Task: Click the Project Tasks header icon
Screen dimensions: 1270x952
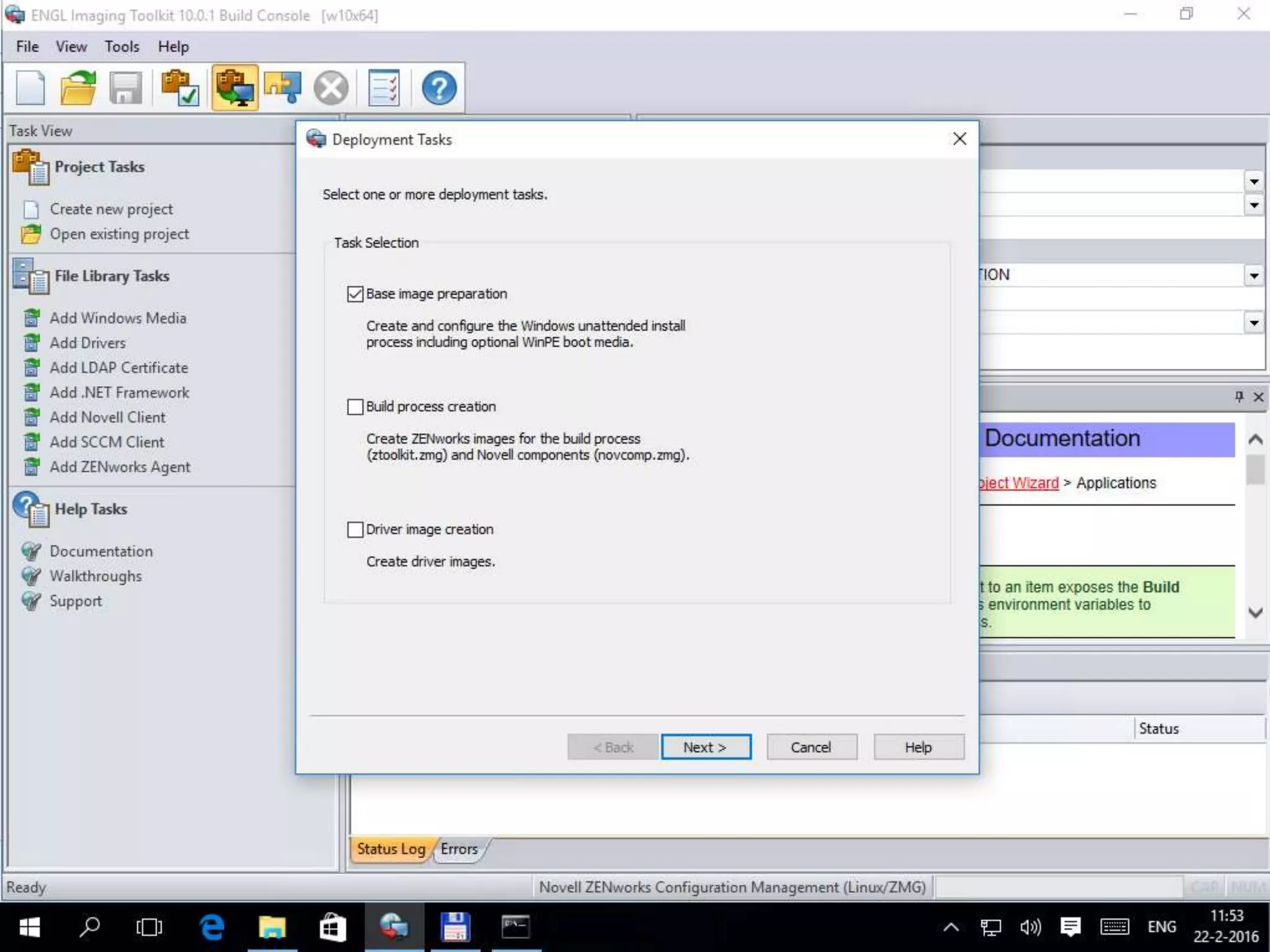Action: (30, 167)
